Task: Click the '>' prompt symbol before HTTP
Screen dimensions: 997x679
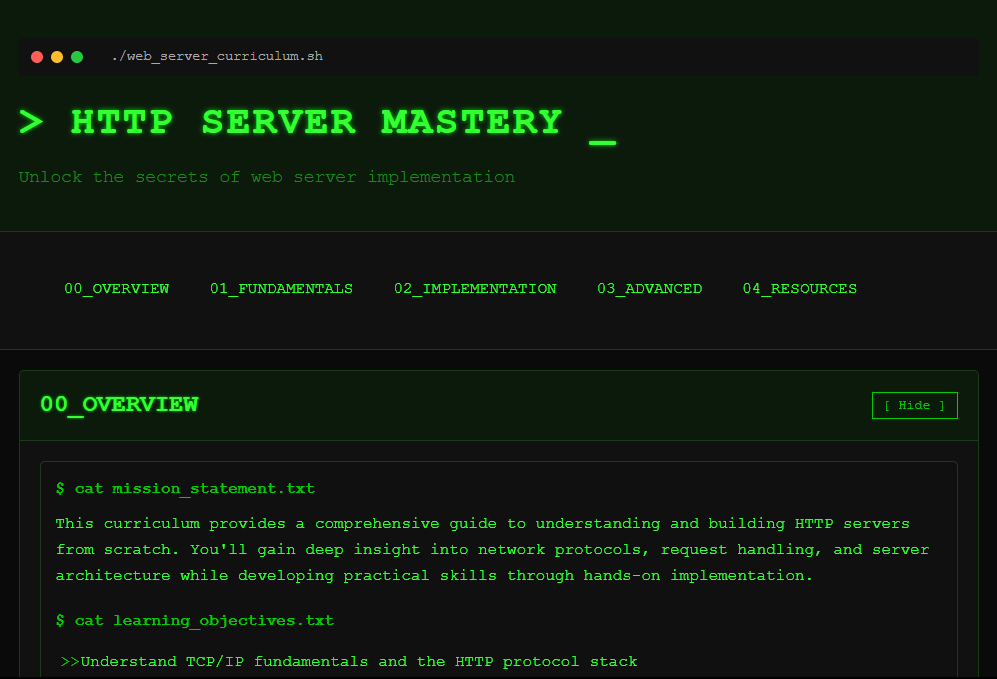Action: point(32,123)
